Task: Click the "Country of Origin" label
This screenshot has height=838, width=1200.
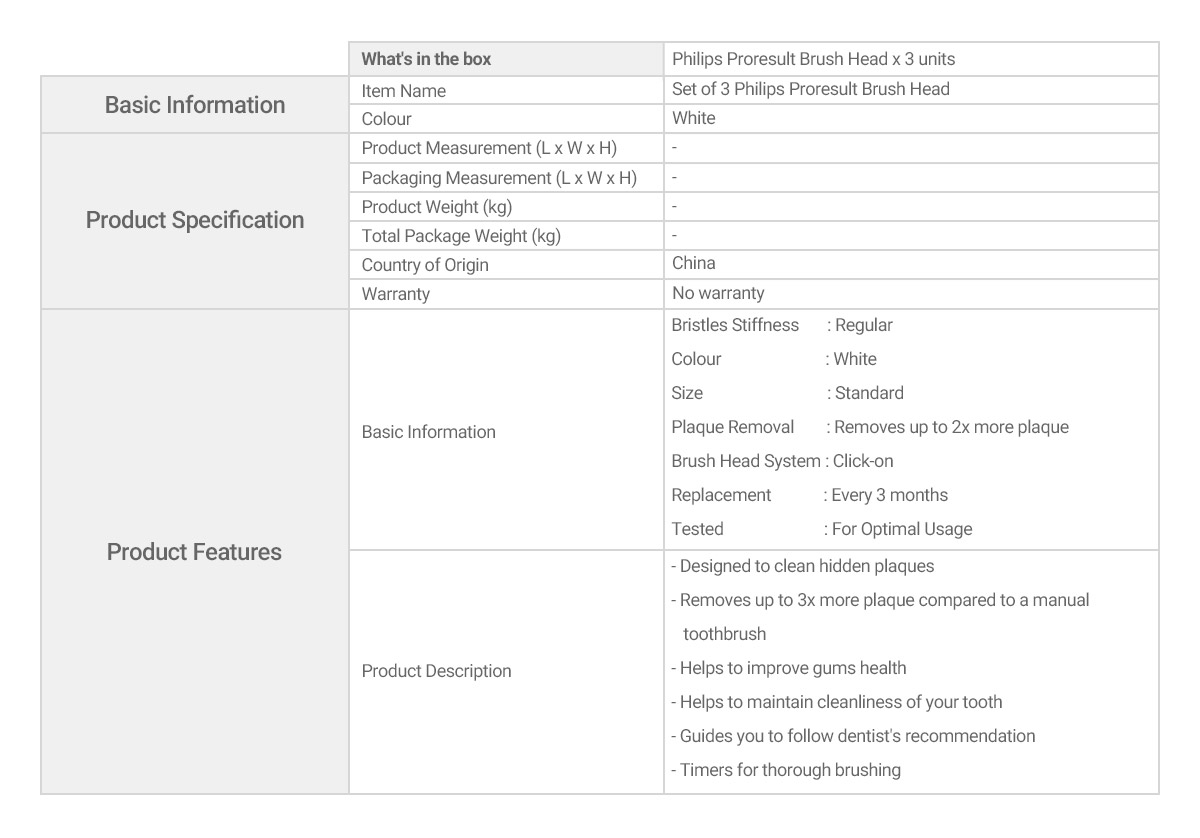Action: point(425,266)
